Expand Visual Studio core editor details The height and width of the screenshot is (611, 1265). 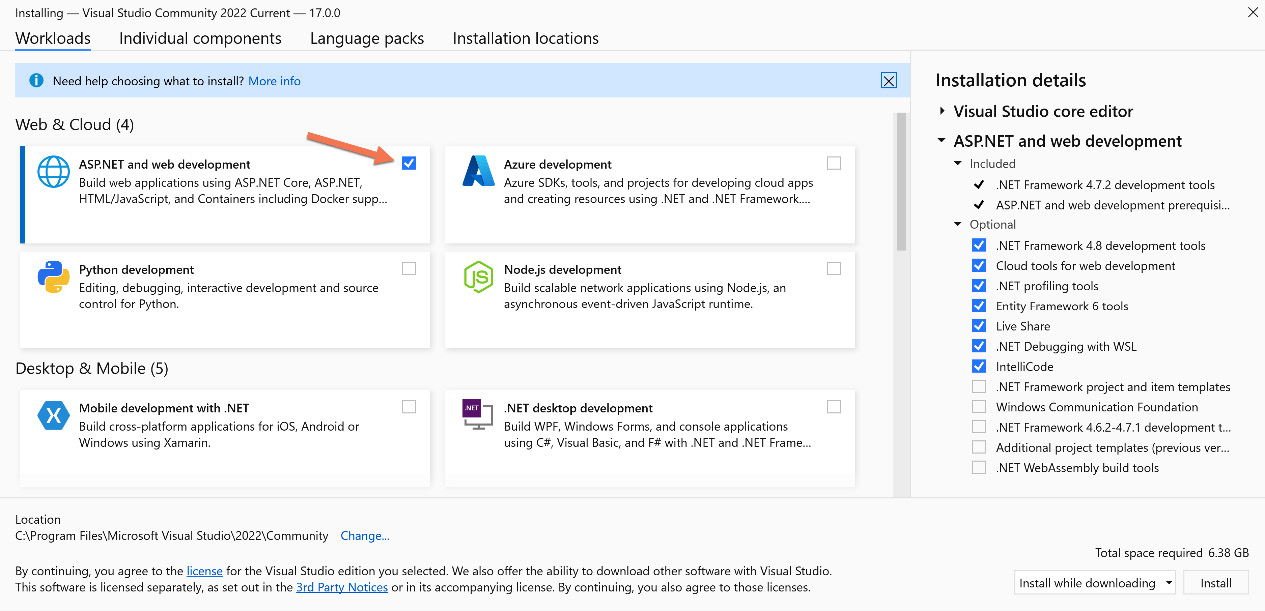point(942,111)
